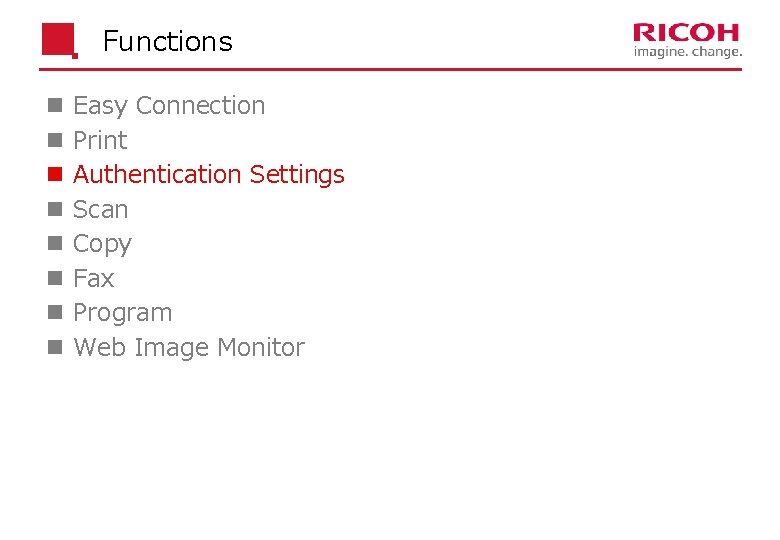Go to the Copy function entry

point(102,245)
